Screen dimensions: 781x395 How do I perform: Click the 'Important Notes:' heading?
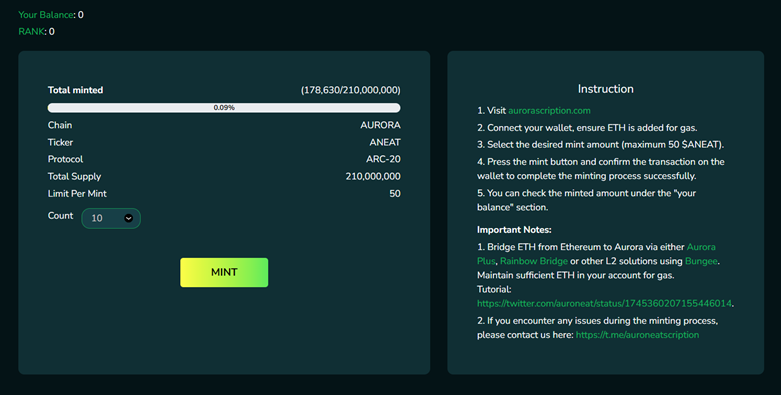[514, 230]
